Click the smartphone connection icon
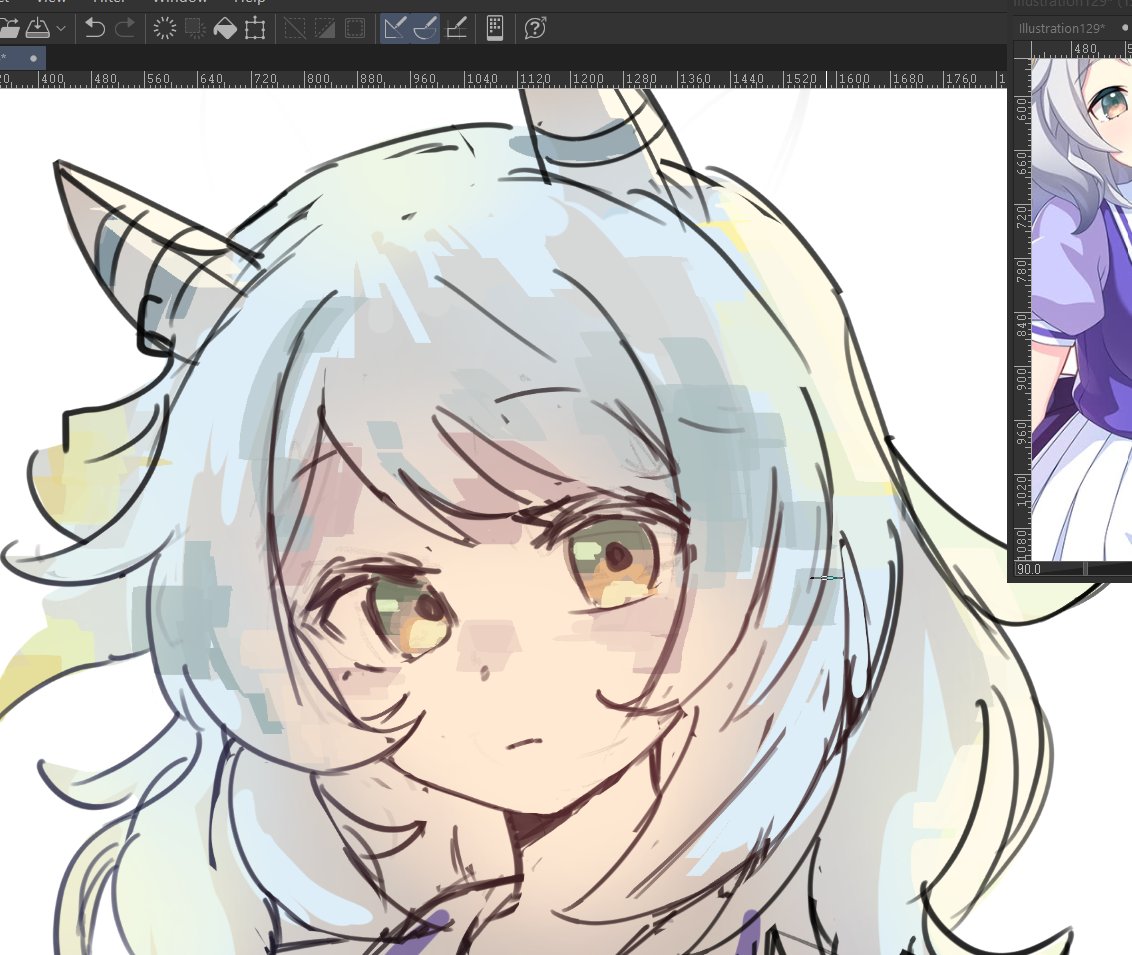1132x955 pixels. (x=495, y=28)
